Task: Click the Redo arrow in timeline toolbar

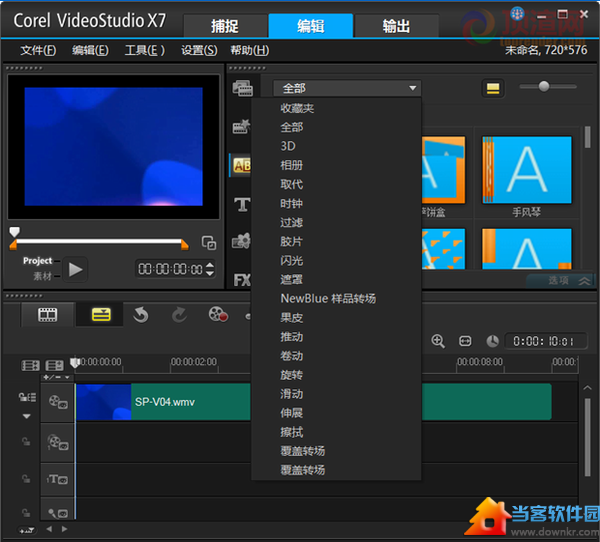Action: pyautogui.click(x=179, y=314)
